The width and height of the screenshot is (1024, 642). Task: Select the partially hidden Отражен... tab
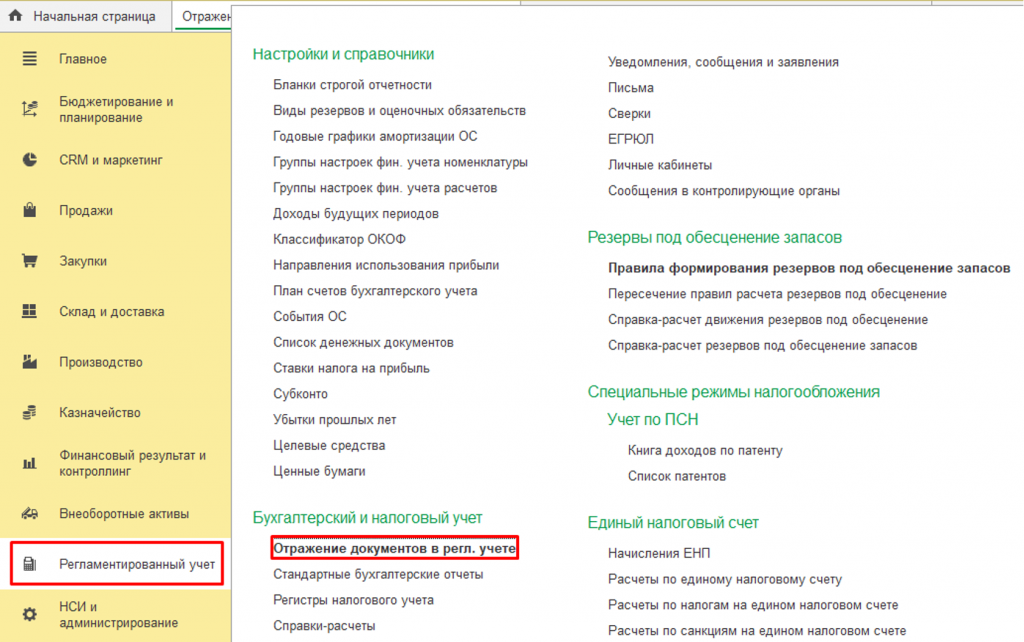tap(204, 16)
